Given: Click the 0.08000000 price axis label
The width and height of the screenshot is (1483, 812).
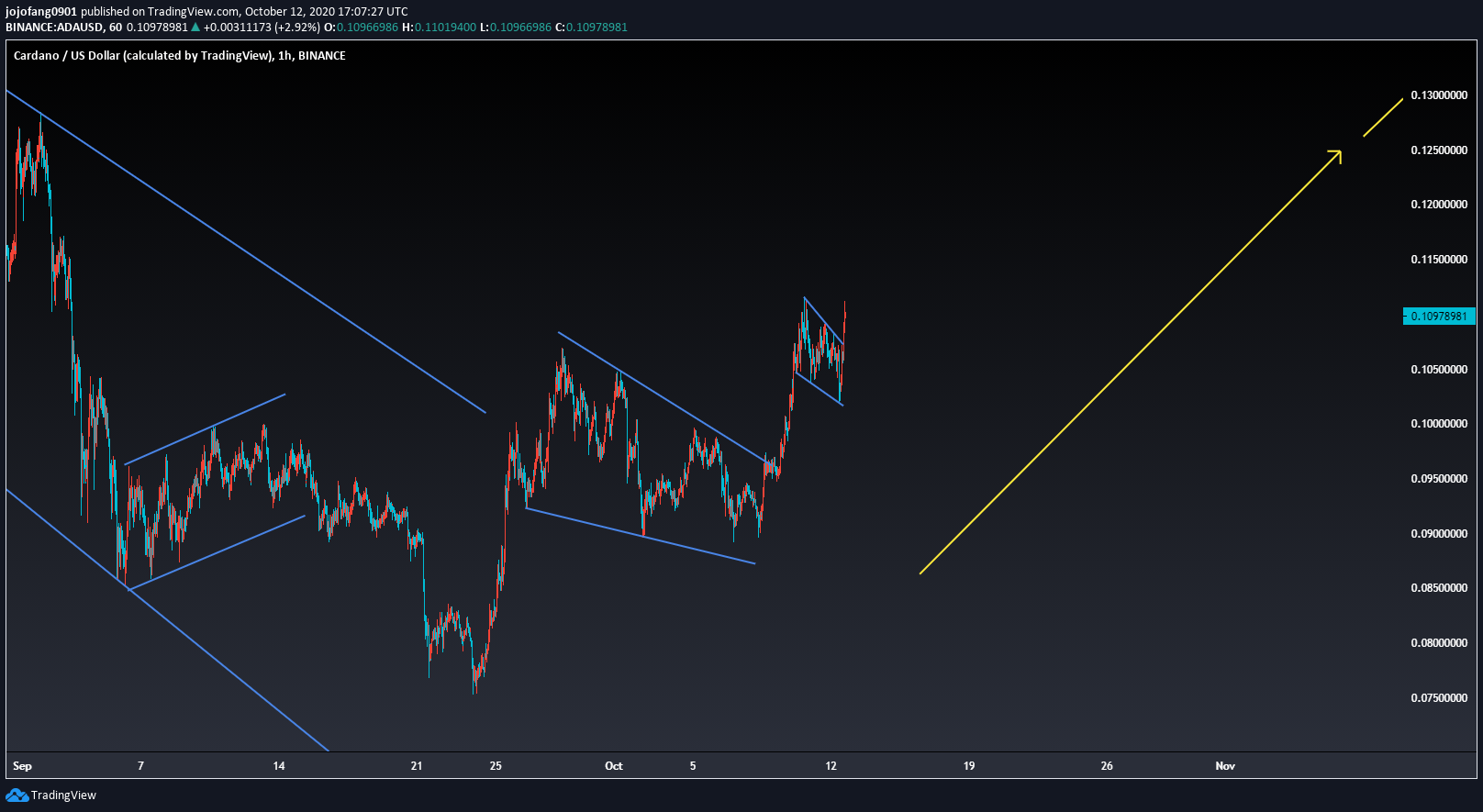Looking at the screenshot, I should click(1439, 643).
